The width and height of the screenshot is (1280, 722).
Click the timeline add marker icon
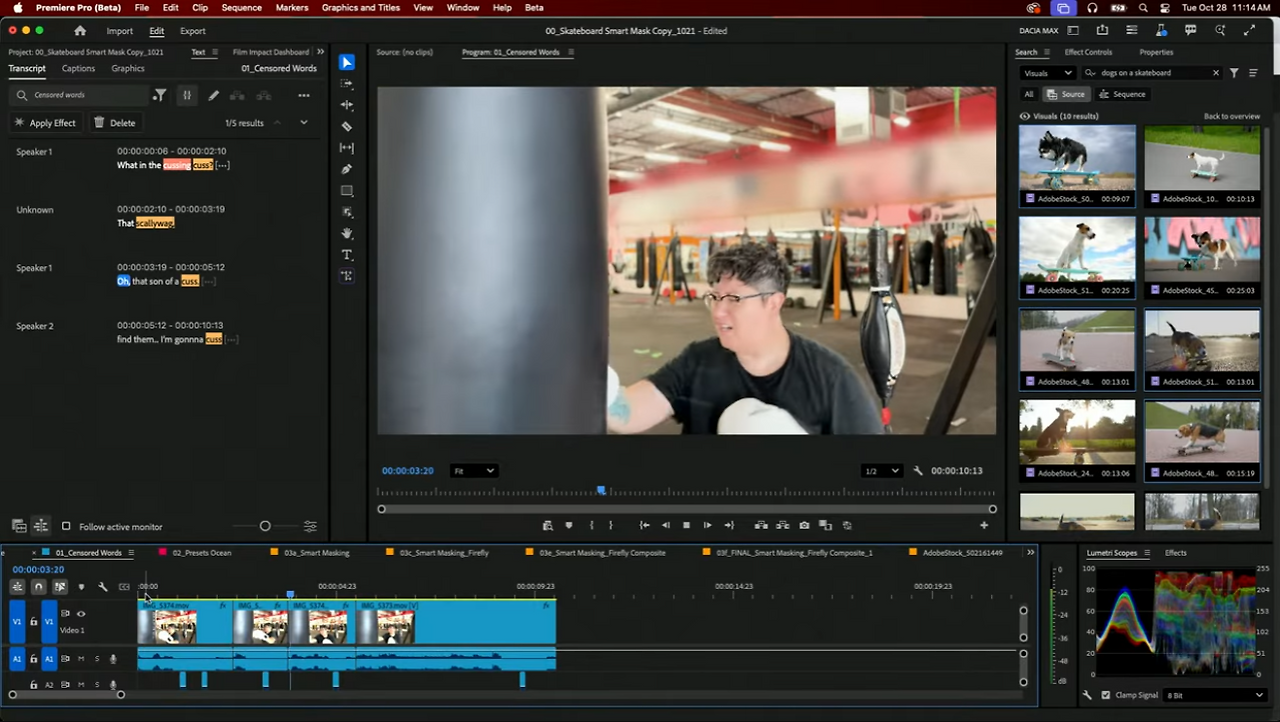[81, 587]
